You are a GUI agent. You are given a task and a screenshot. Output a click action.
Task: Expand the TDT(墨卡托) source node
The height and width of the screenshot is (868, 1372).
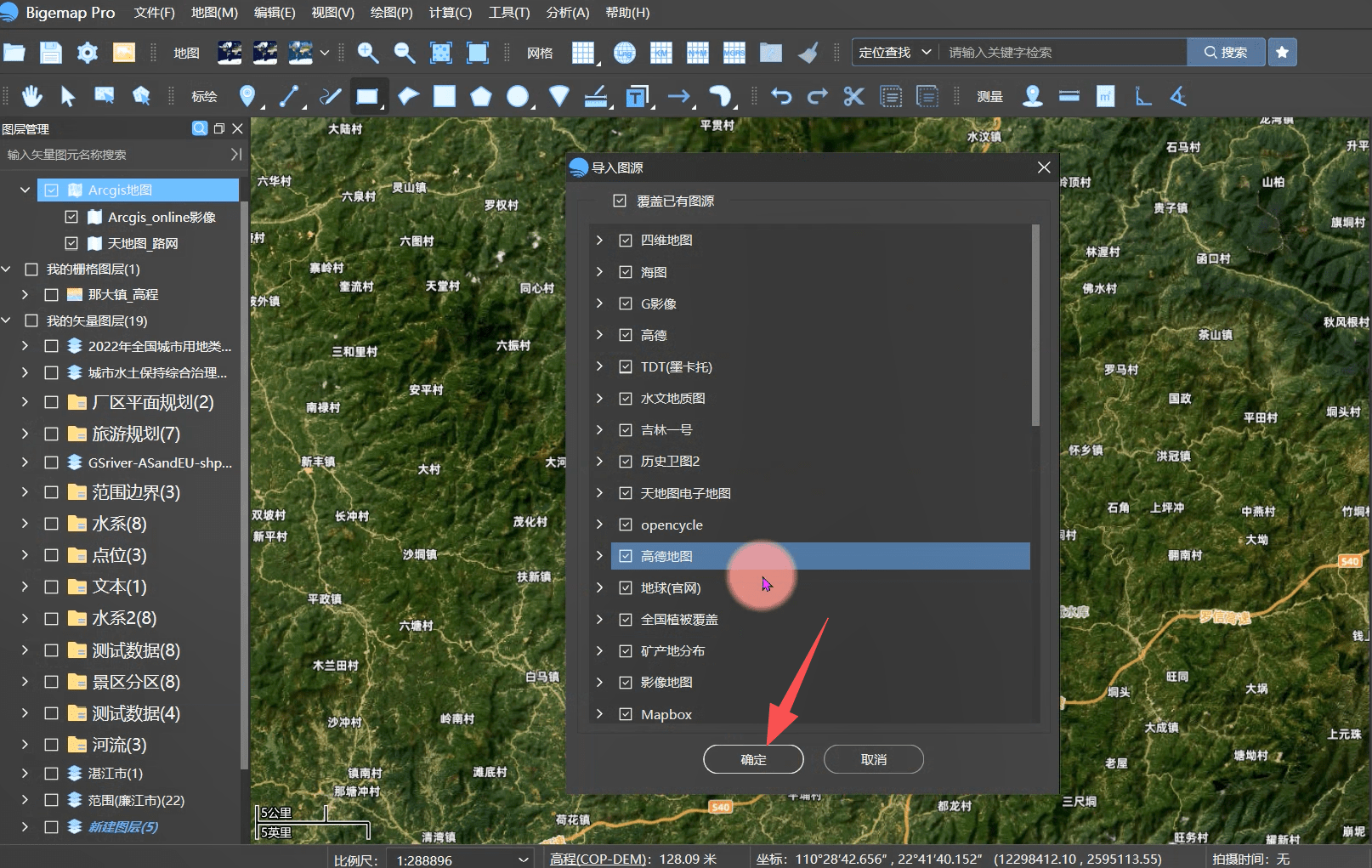599,366
